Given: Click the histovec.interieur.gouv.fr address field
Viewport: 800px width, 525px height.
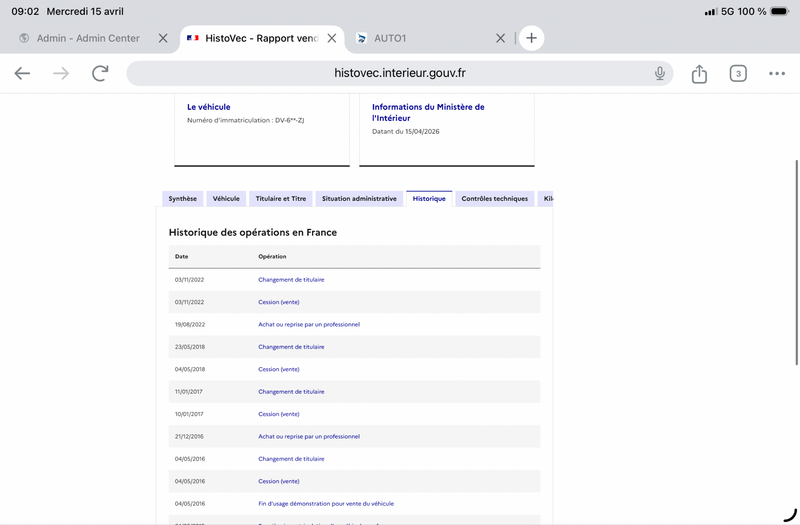Looking at the screenshot, I should [x=399, y=73].
